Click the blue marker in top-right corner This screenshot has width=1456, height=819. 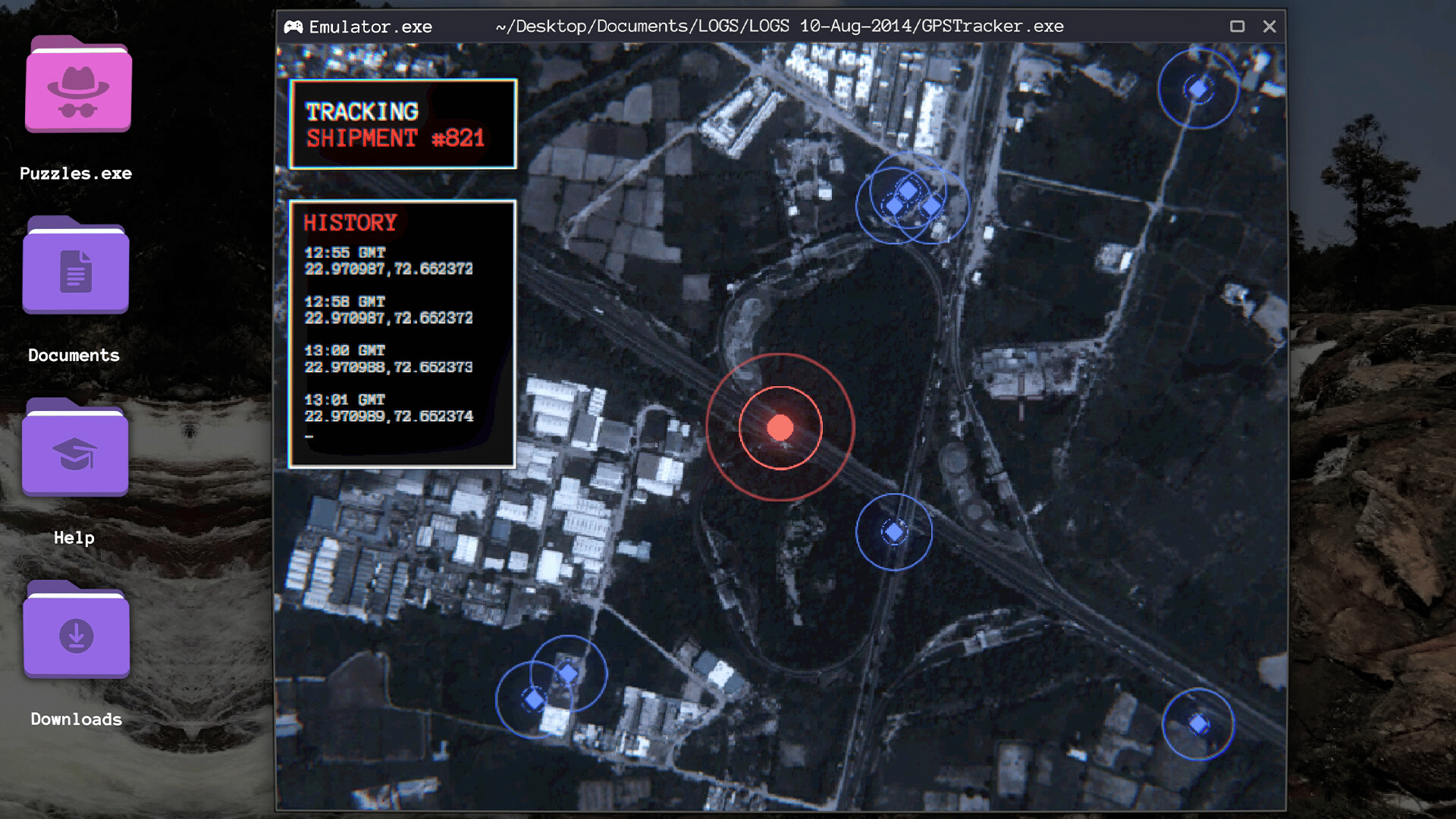(1197, 89)
